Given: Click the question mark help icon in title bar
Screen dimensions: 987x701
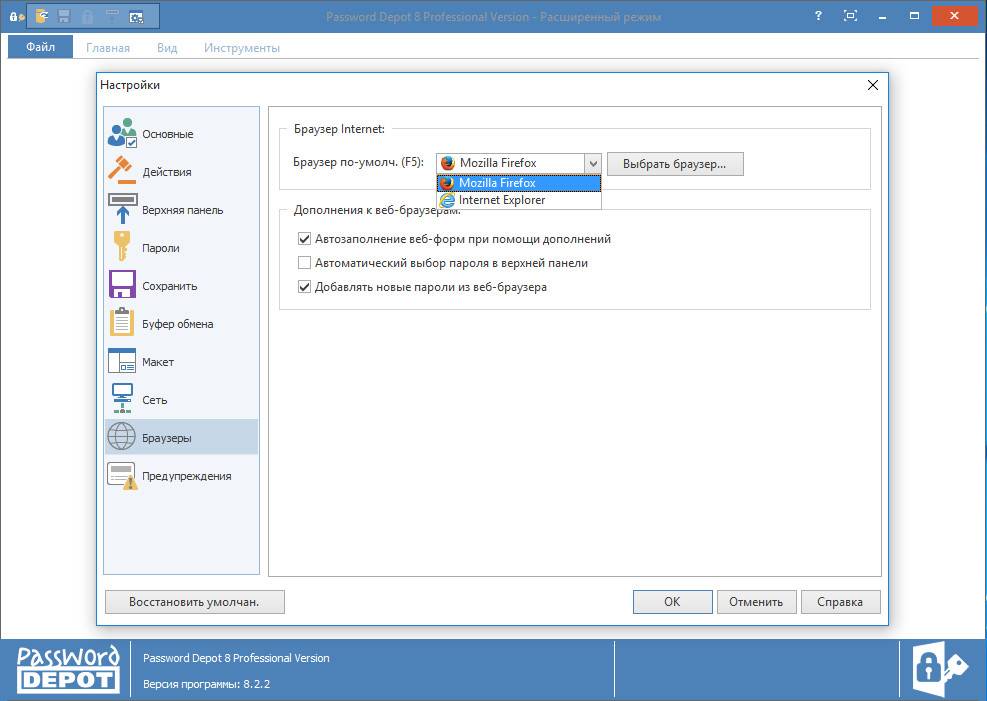Looking at the screenshot, I should [x=818, y=16].
